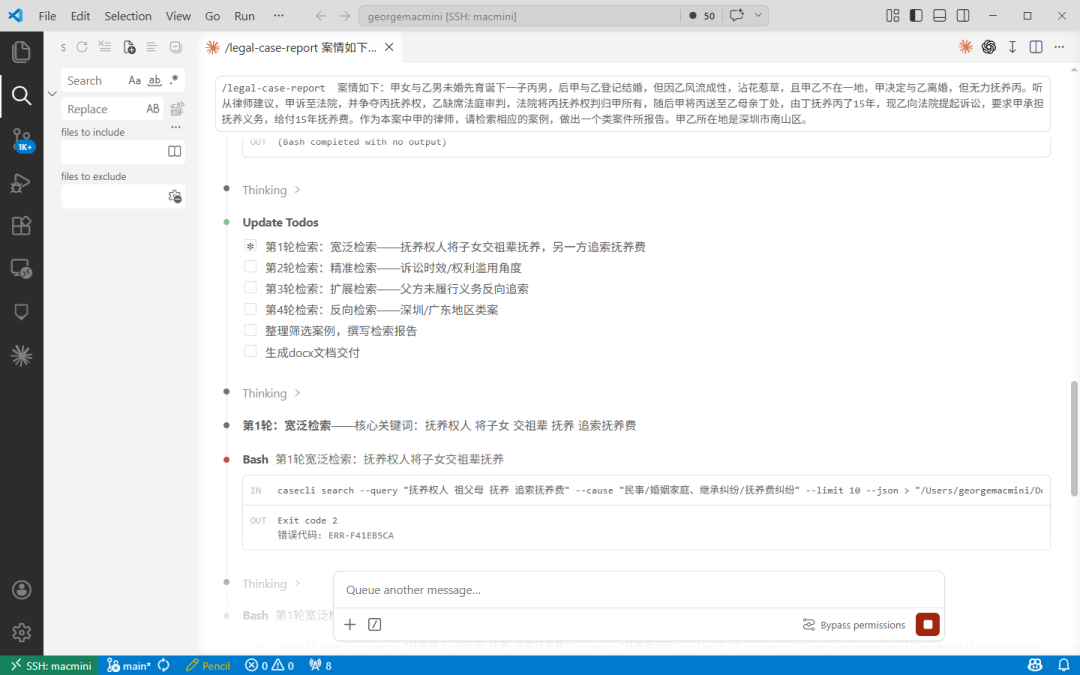Open the Go menu

212,16
